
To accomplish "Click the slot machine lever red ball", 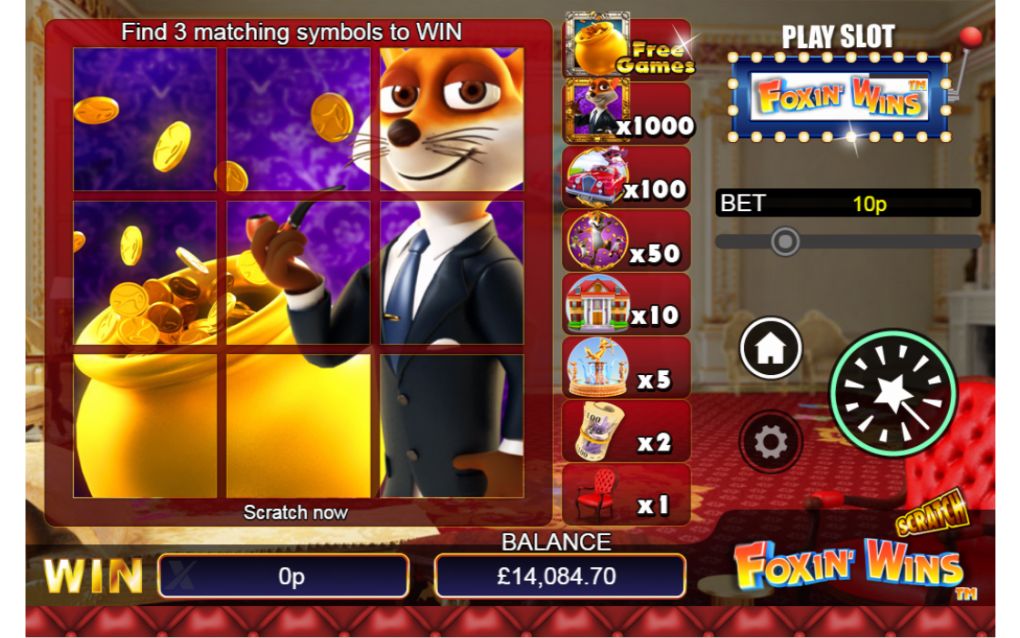I will point(971,37).
